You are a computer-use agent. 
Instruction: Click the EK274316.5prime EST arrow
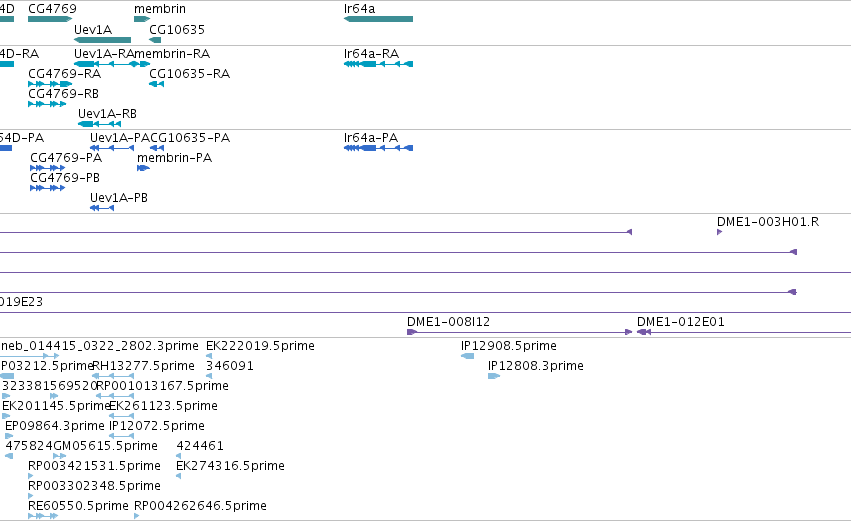pyautogui.click(x=179, y=476)
